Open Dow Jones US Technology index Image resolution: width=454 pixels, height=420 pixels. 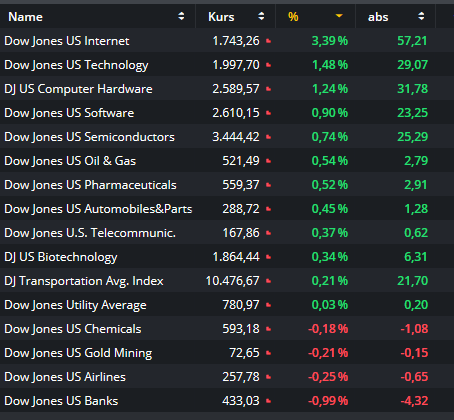(x=76, y=65)
